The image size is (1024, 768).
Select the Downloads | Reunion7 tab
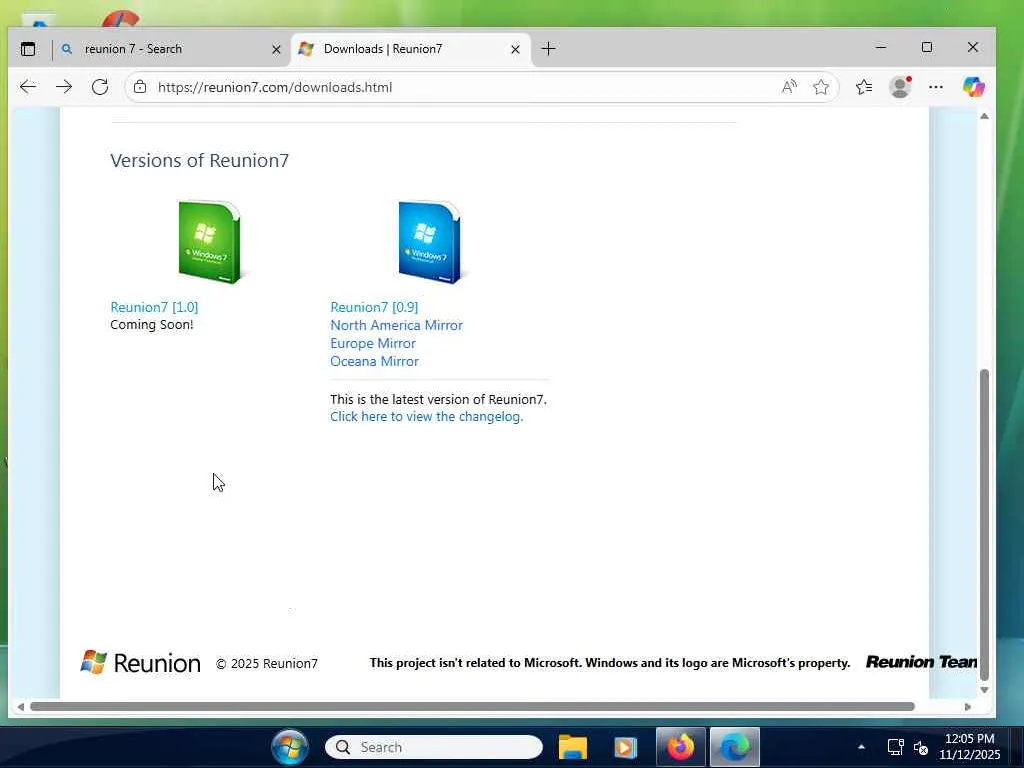coord(411,49)
